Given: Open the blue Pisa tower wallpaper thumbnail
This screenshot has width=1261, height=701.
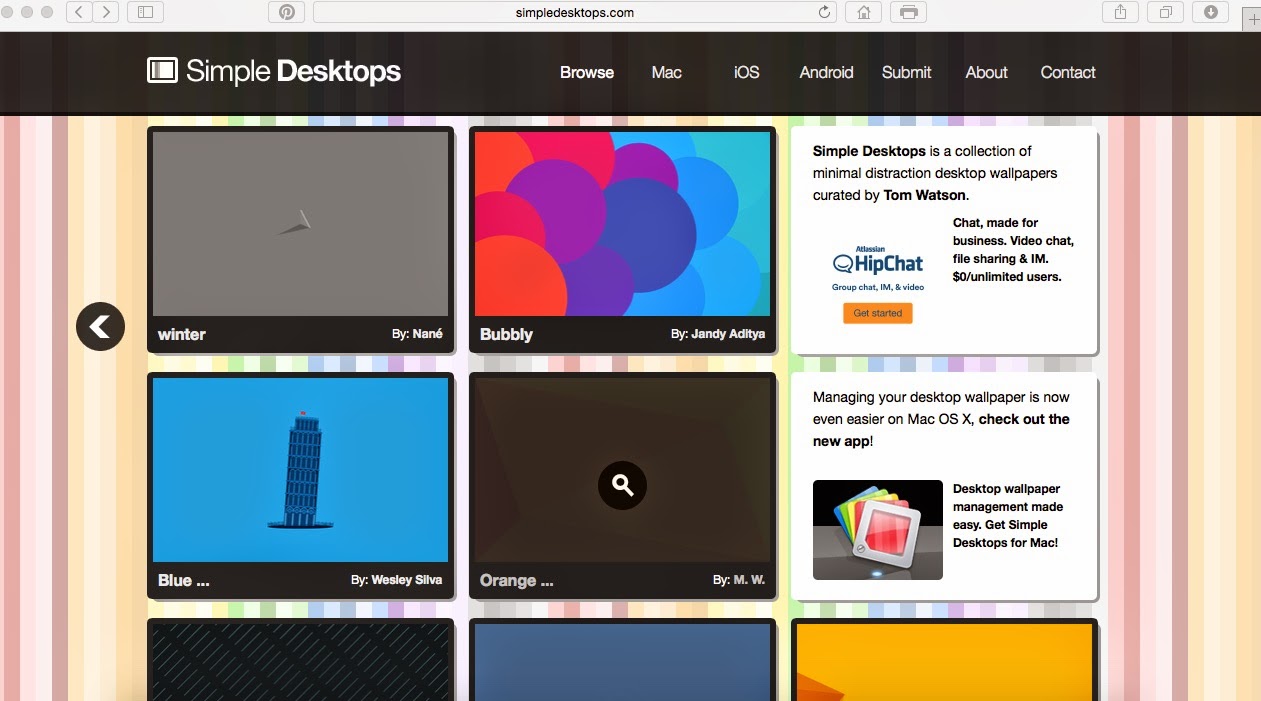Looking at the screenshot, I should point(300,470).
